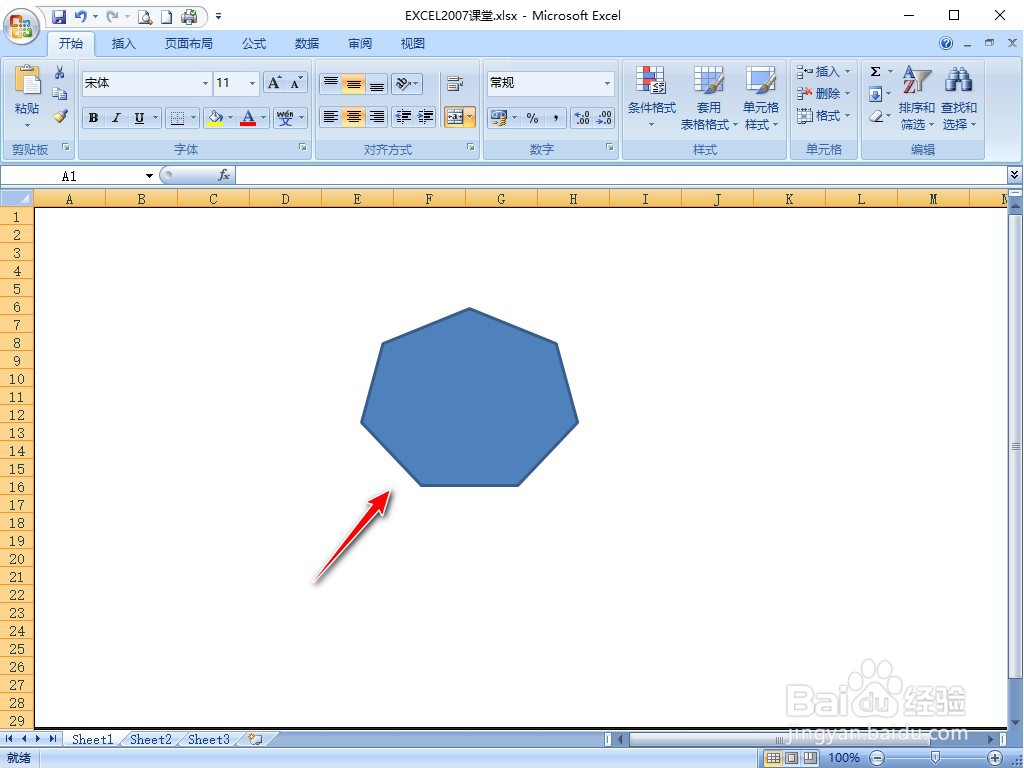Click the AutoSum Σ icon

point(877,71)
